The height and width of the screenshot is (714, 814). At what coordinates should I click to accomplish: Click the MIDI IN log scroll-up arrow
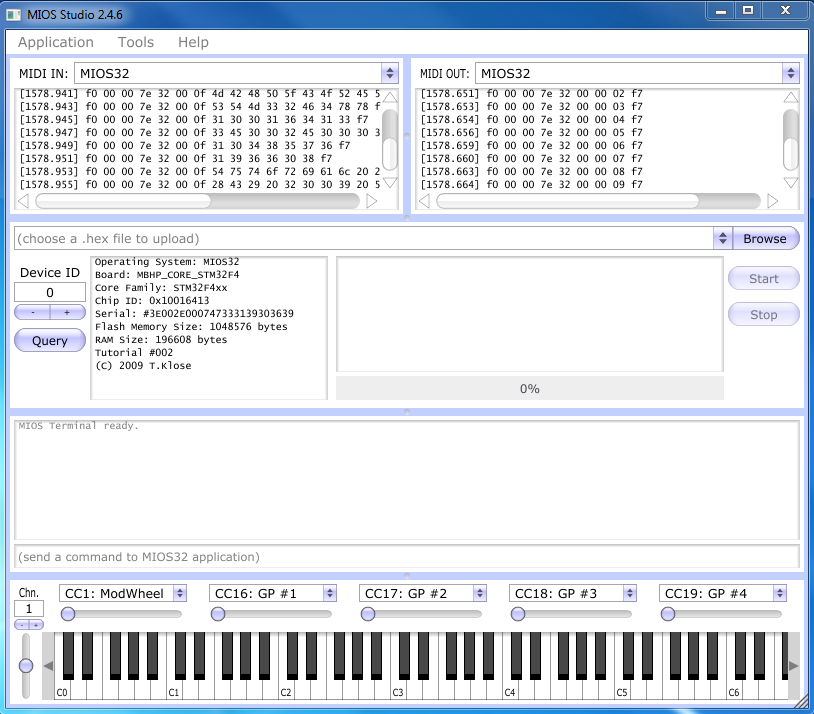point(390,98)
